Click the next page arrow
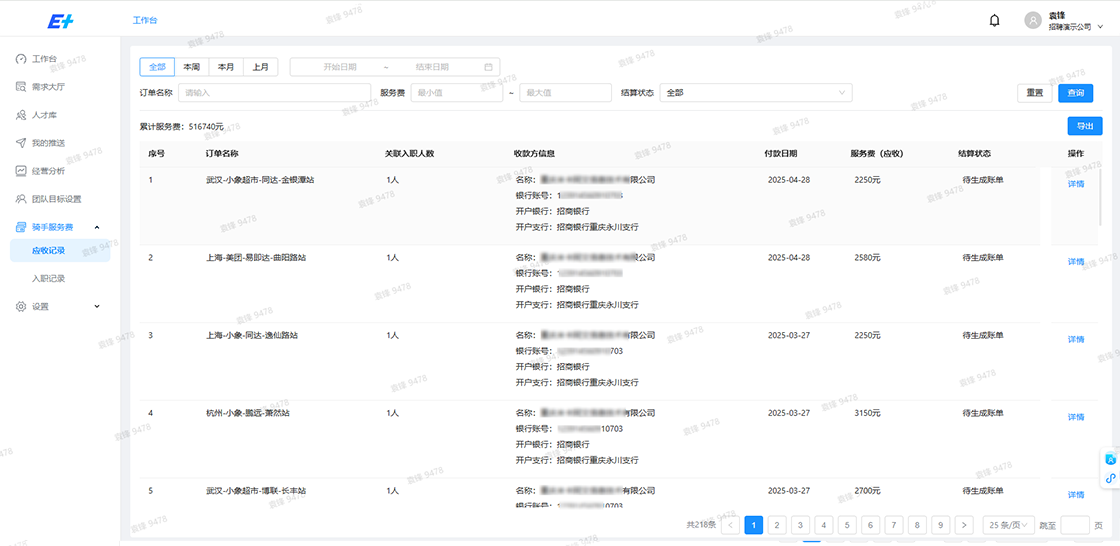Screen dimensions: 1120x546 tap(964, 525)
